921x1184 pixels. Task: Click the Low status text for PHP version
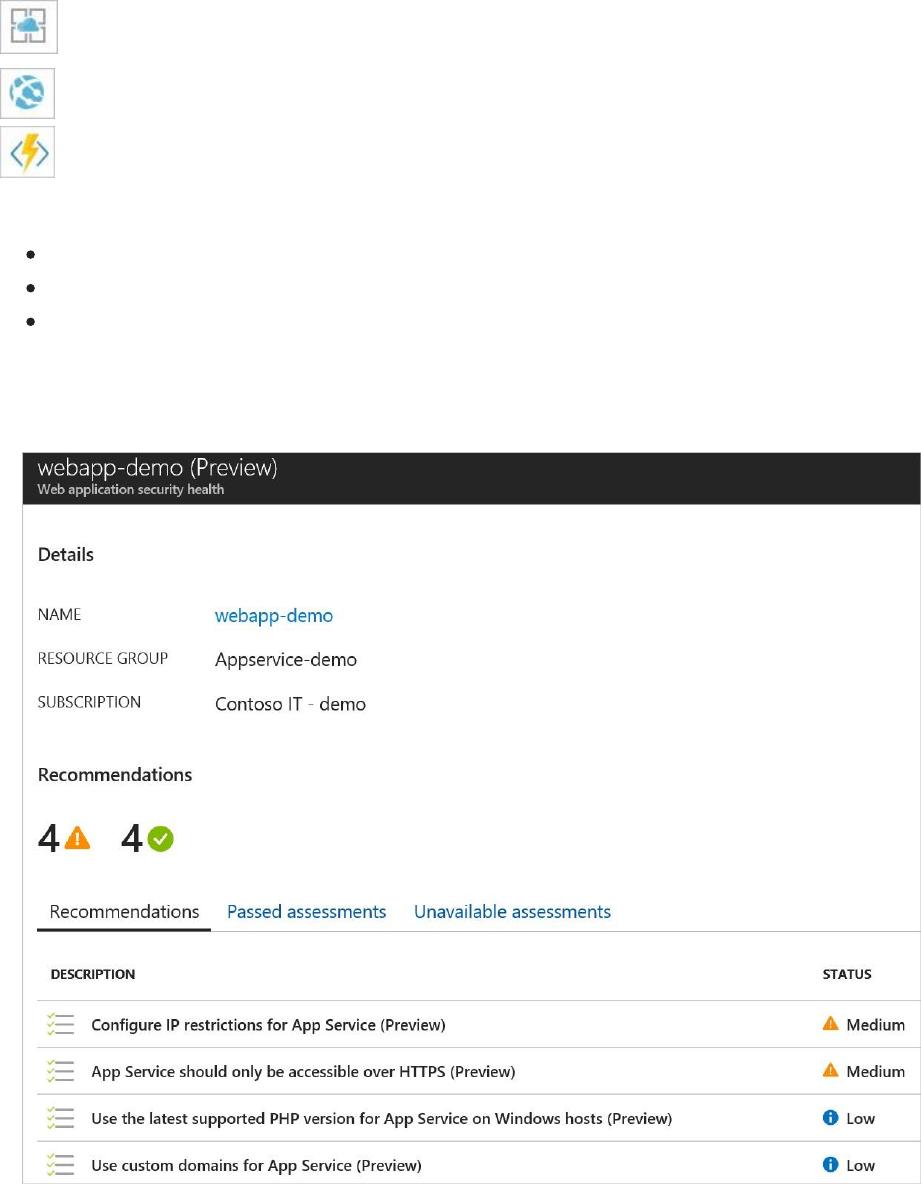(x=860, y=1118)
